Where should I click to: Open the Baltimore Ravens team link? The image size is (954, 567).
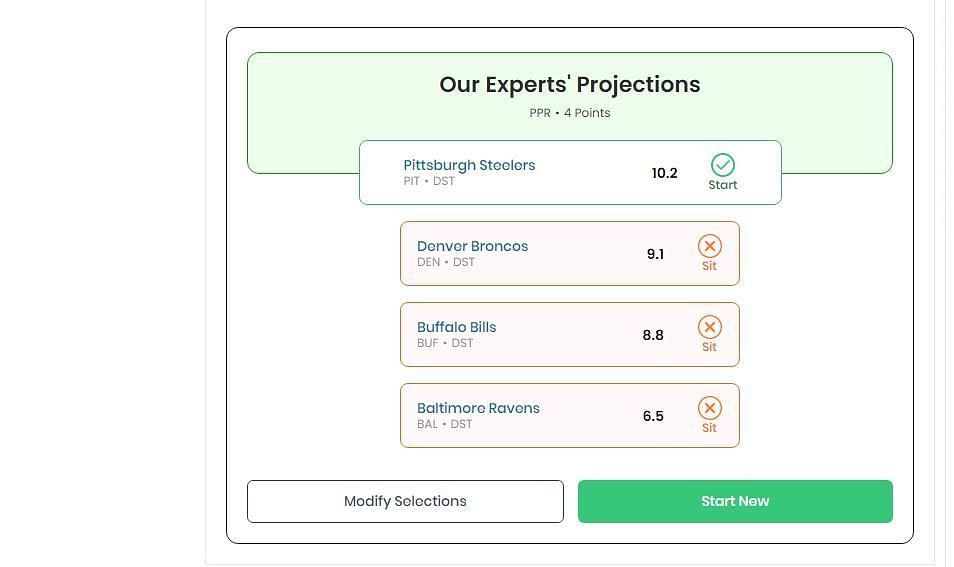pyautogui.click(x=478, y=408)
